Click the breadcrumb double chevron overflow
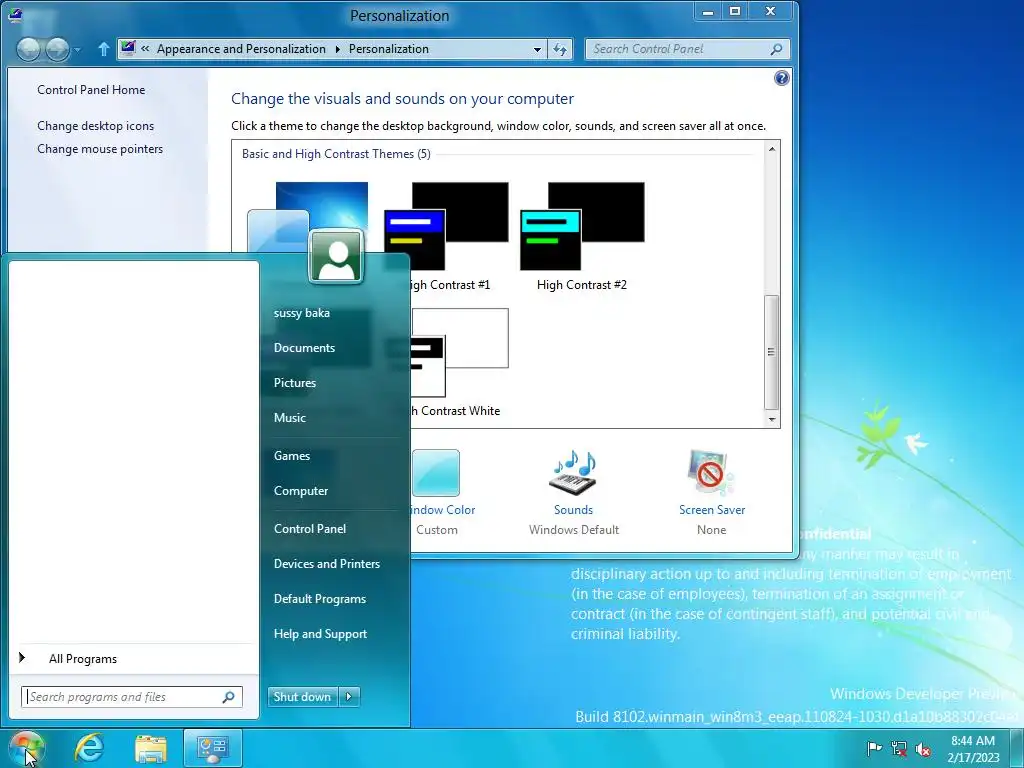This screenshot has height=768, width=1024. 145,48
